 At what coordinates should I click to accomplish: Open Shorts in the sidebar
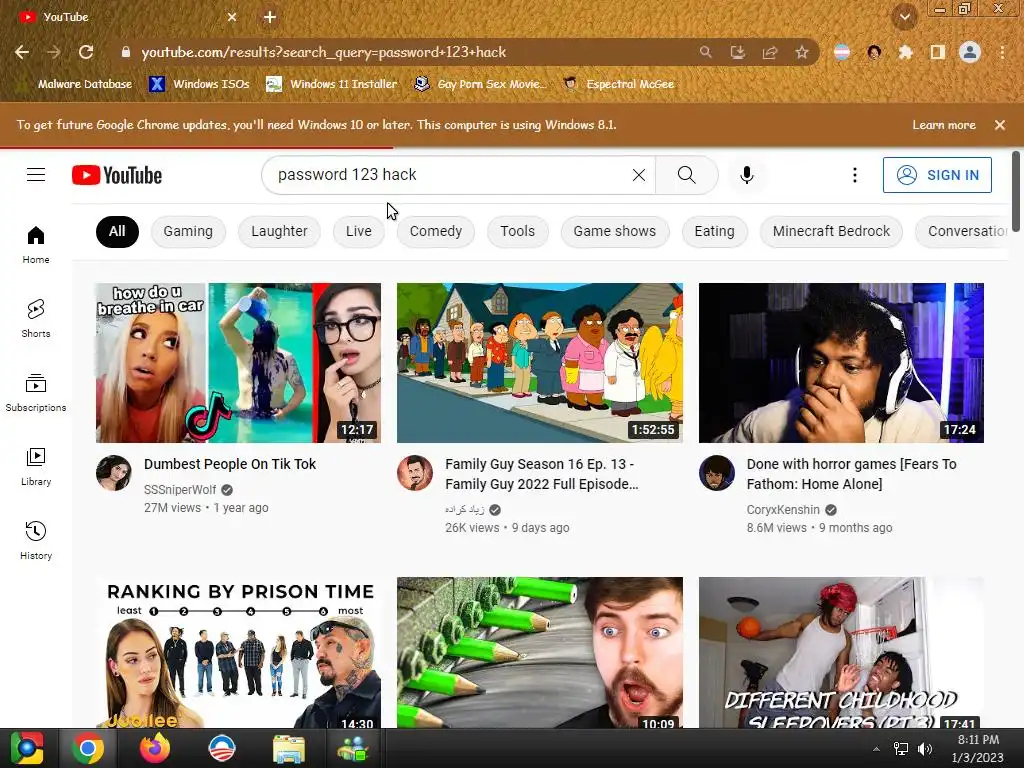click(x=36, y=319)
